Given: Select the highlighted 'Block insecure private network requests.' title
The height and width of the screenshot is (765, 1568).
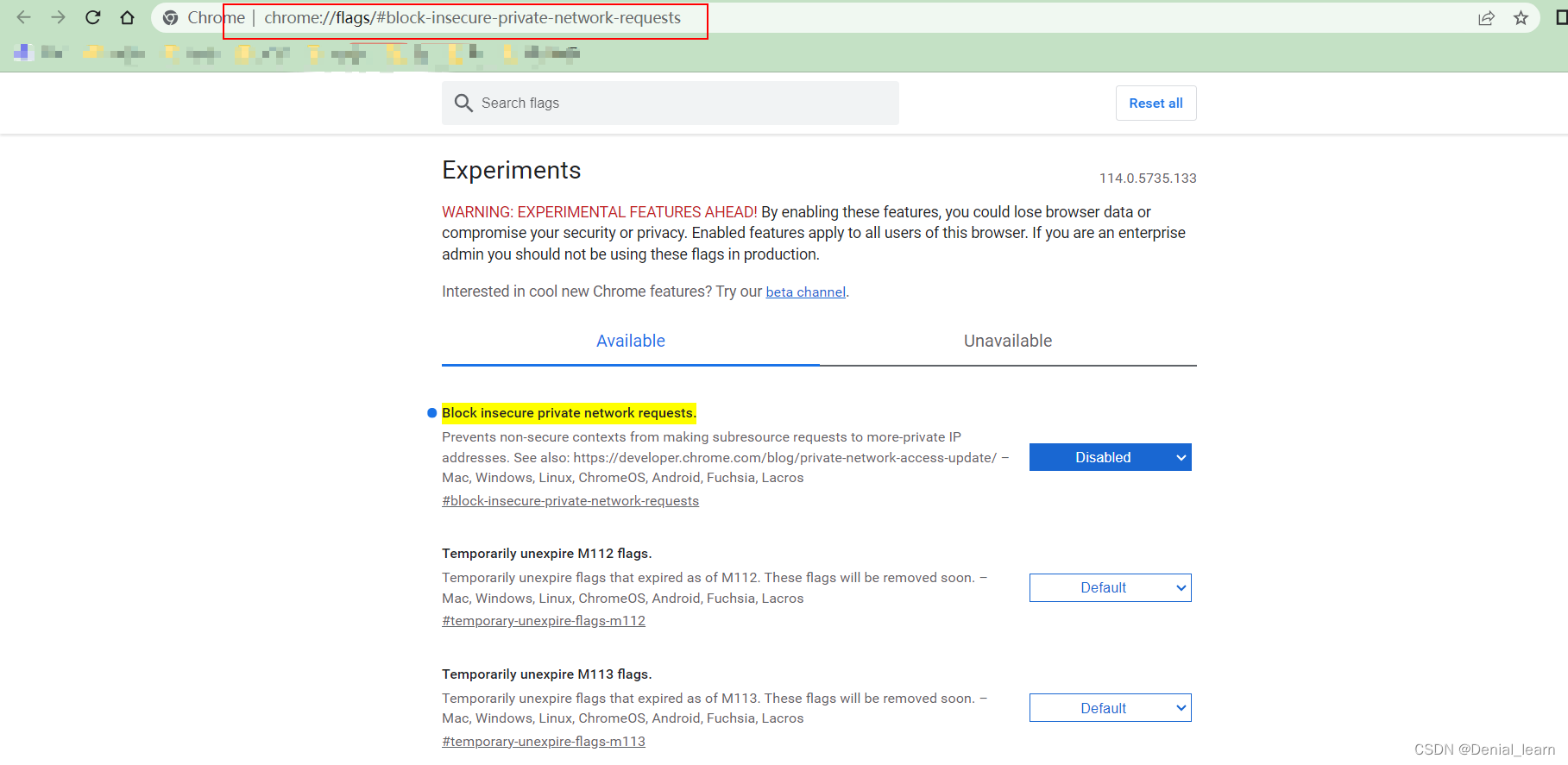Looking at the screenshot, I should [569, 413].
